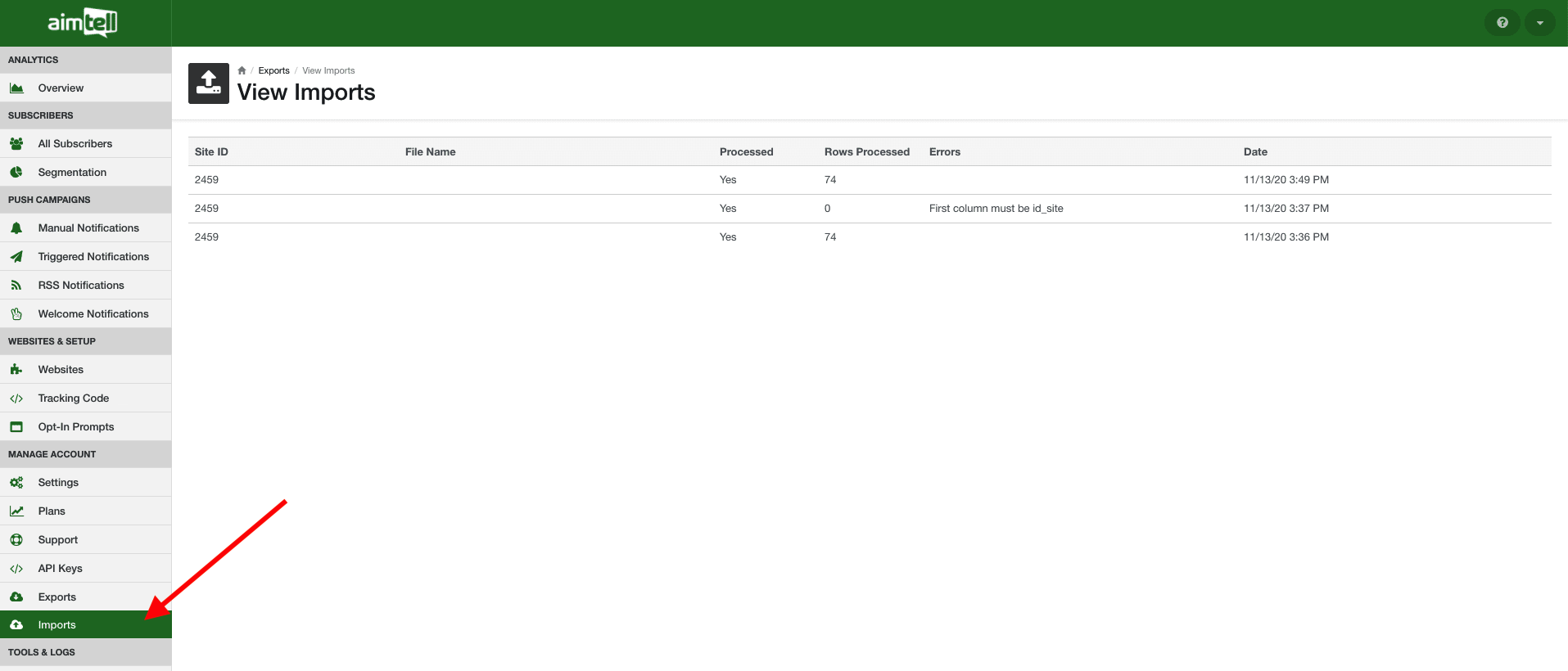Open the account dropdown arrow in header

tap(1539, 23)
